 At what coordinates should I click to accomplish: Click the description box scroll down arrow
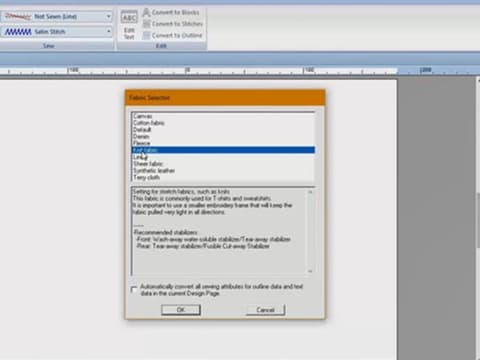pos(310,271)
